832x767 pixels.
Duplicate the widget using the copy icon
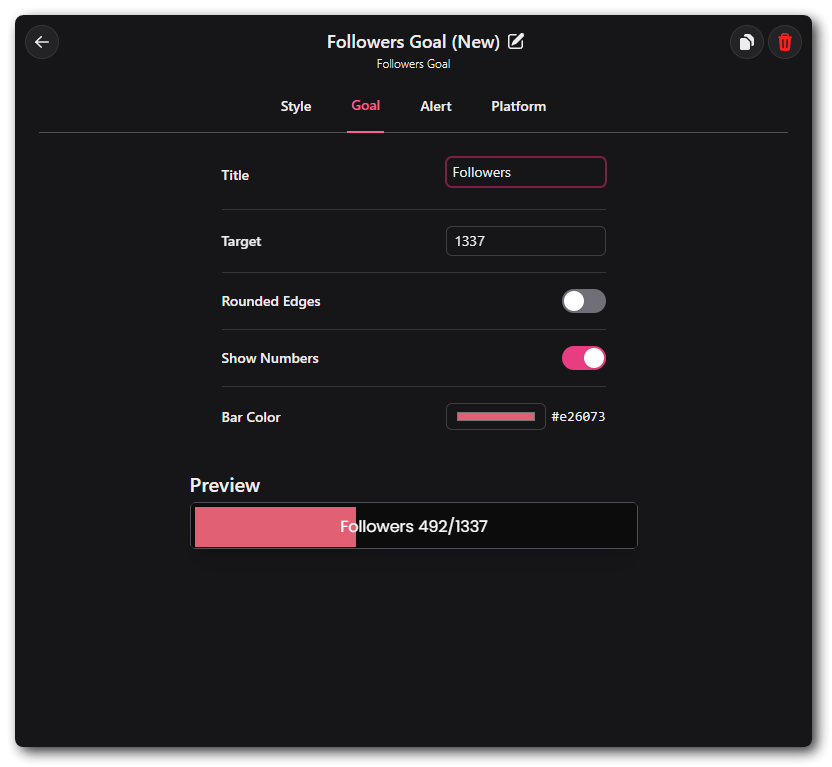(x=746, y=42)
